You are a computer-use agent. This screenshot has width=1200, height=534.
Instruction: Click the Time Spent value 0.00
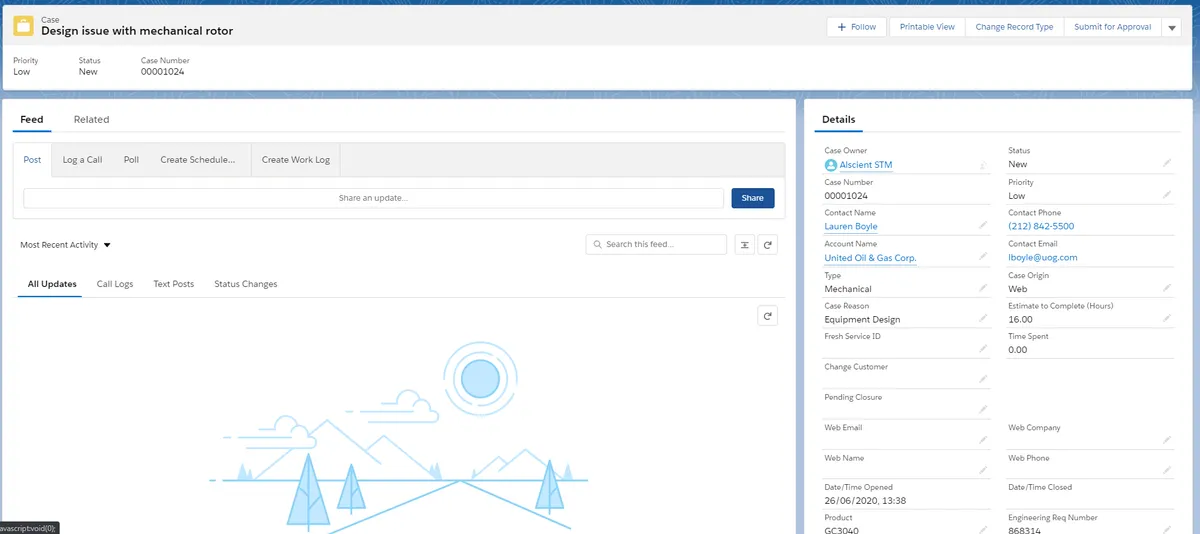[x=1018, y=351]
